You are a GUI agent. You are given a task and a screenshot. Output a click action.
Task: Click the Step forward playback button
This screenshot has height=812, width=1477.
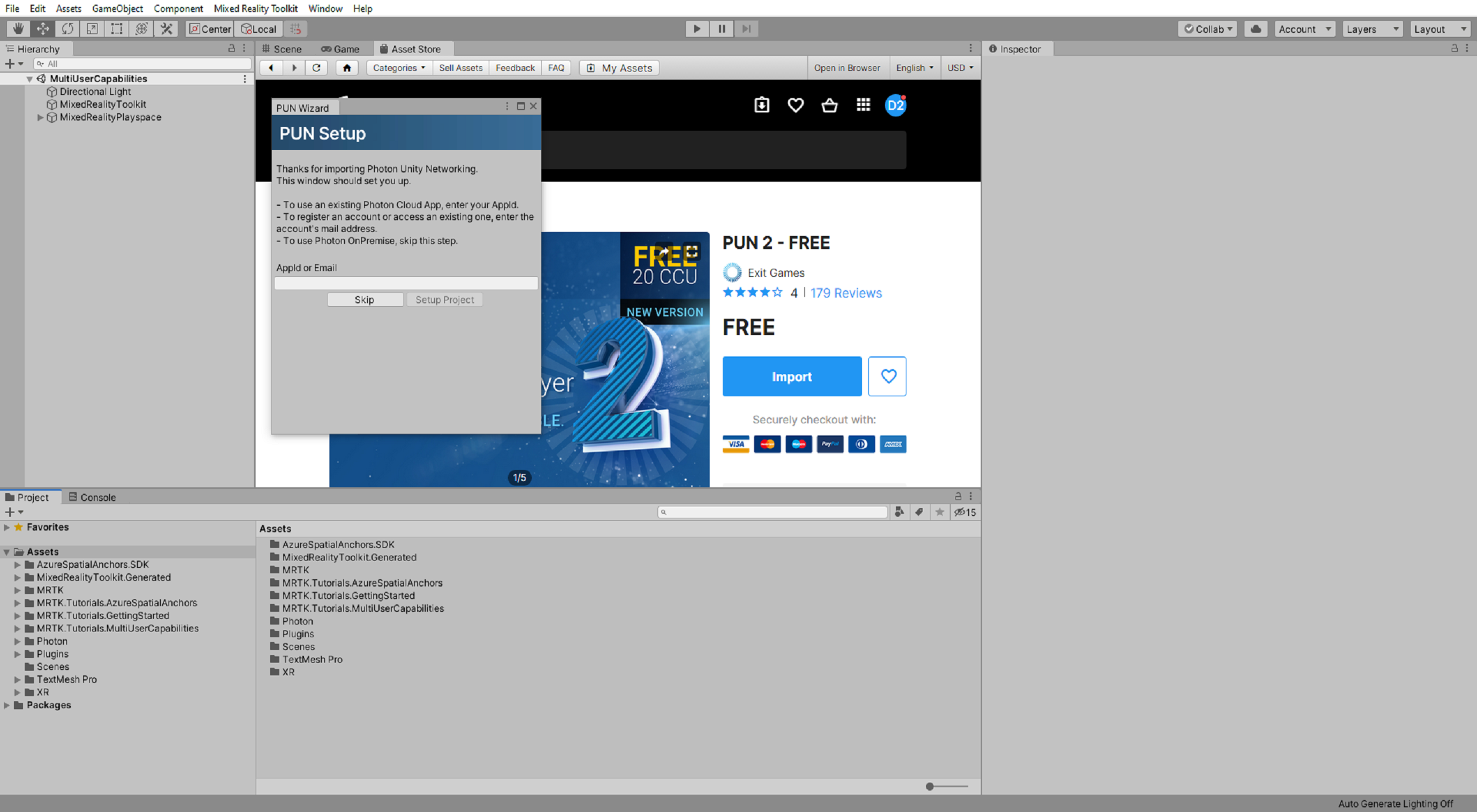[x=747, y=28]
